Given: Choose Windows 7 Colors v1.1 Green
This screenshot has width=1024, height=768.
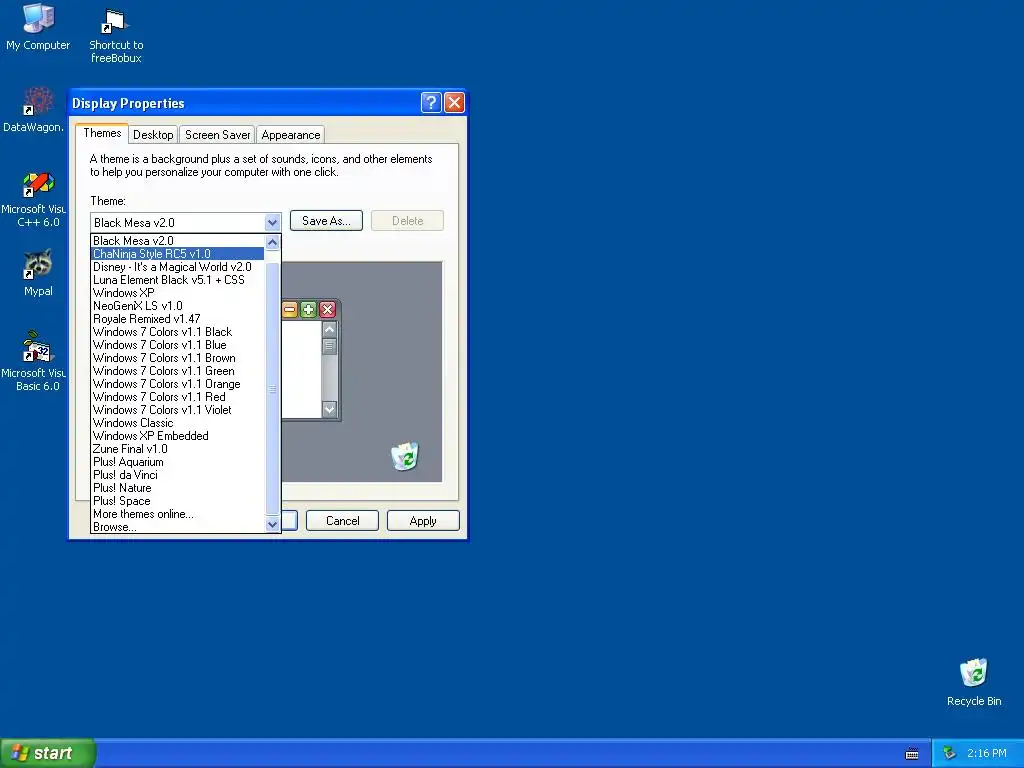Looking at the screenshot, I should [178, 371].
